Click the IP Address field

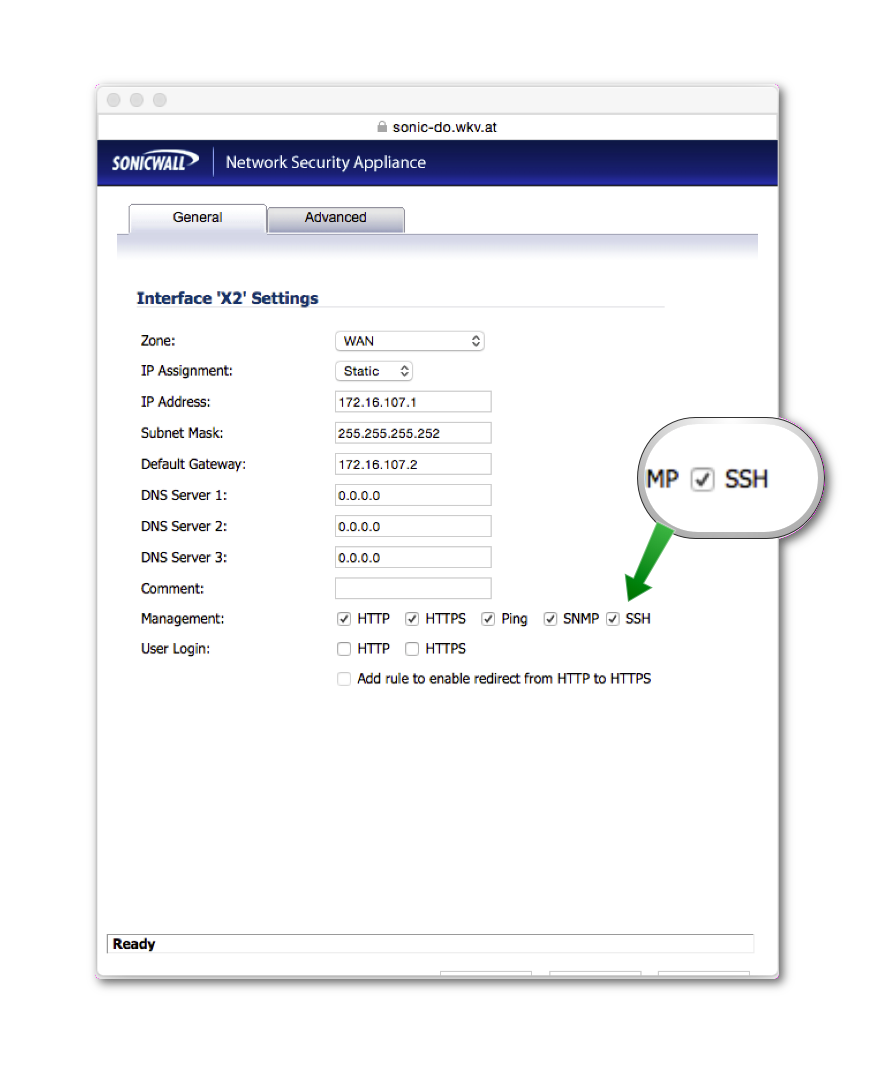[413, 402]
